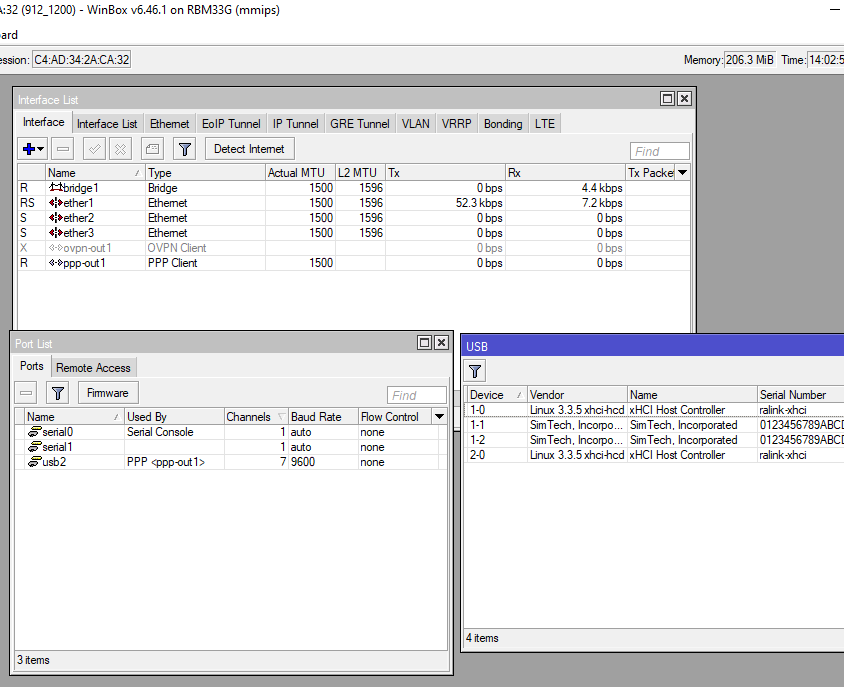Click the Find field in Interface List
This screenshot has width=844, height=687.
pos(659,151)
